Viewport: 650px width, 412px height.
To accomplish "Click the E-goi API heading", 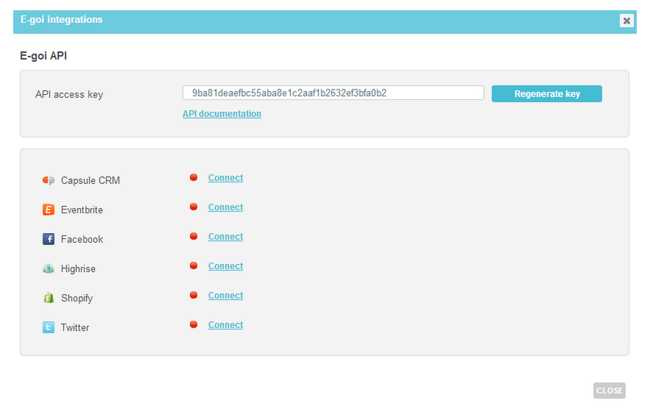I will [44, 56].
